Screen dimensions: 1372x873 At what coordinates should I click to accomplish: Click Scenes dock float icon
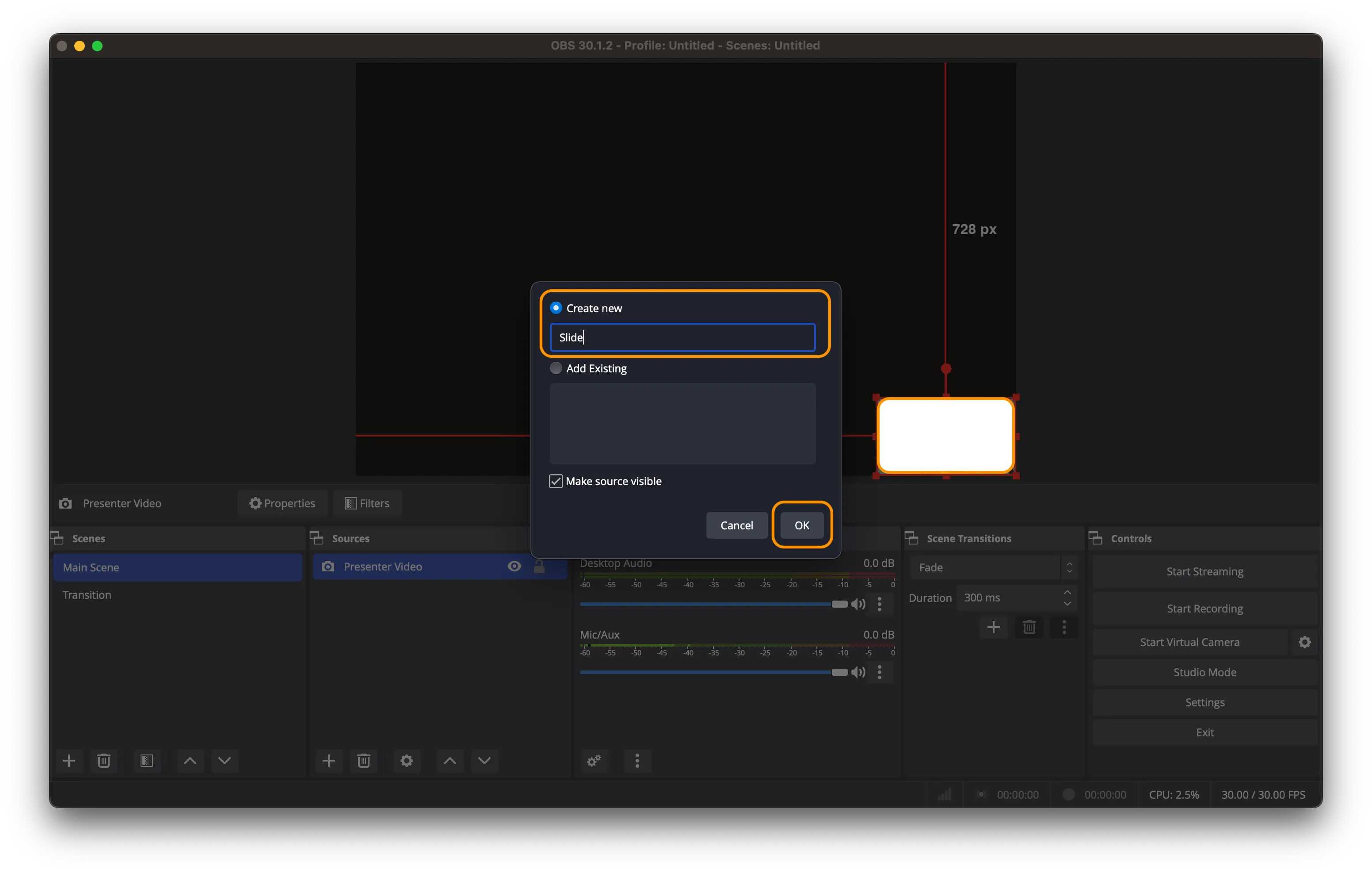pyautogui.click(x=57, y=538)
